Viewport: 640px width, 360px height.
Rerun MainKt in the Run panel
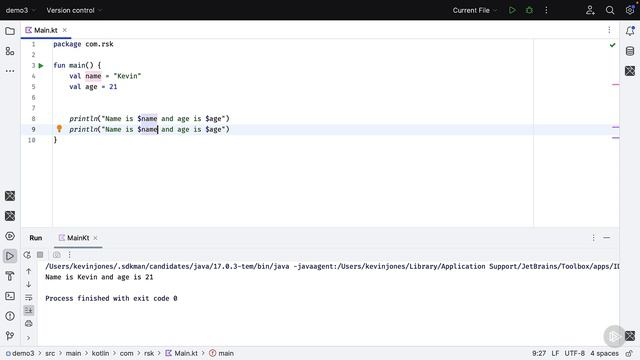(27, 255)
